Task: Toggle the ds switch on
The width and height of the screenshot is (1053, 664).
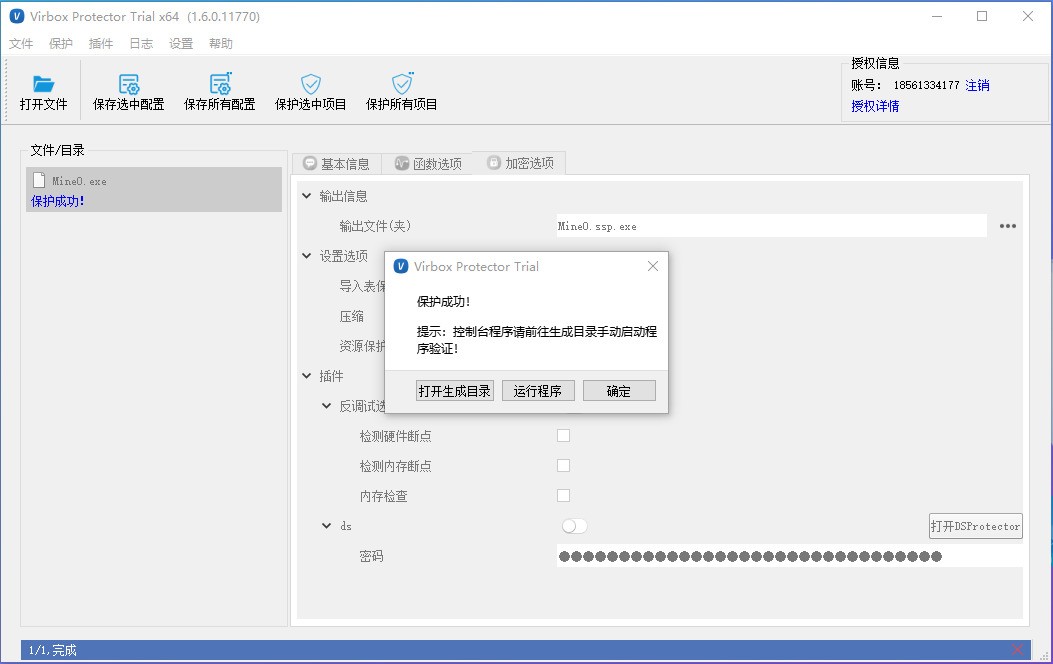Action: coord(574,526)
